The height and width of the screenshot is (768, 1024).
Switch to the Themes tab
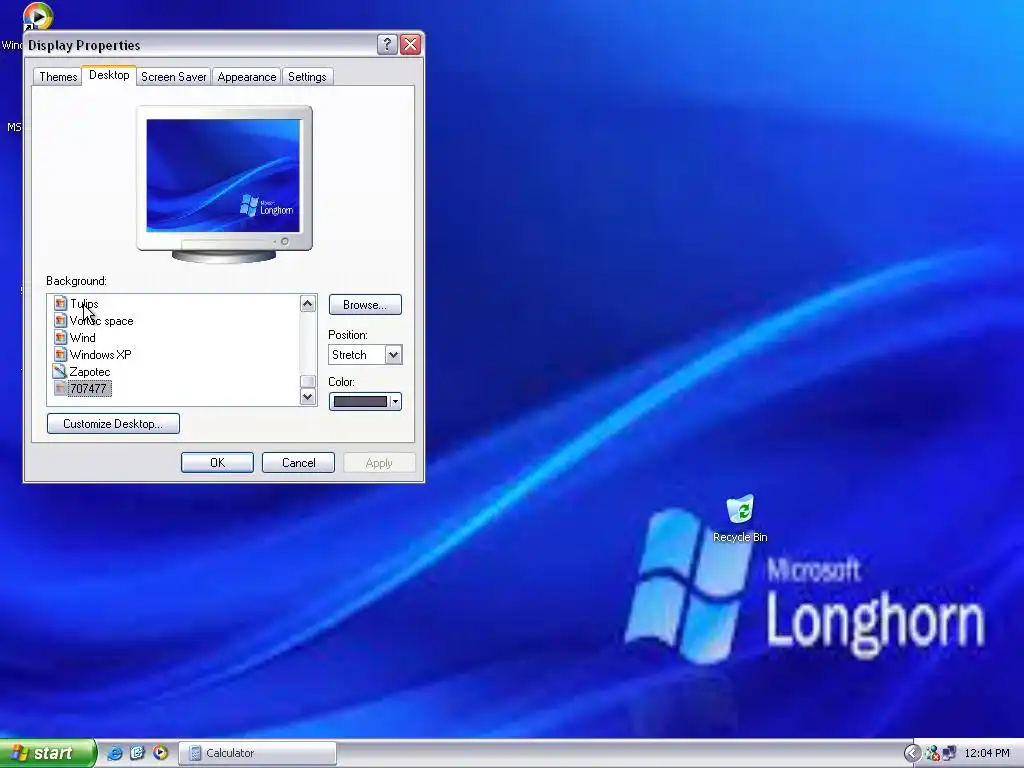[58, 77]
